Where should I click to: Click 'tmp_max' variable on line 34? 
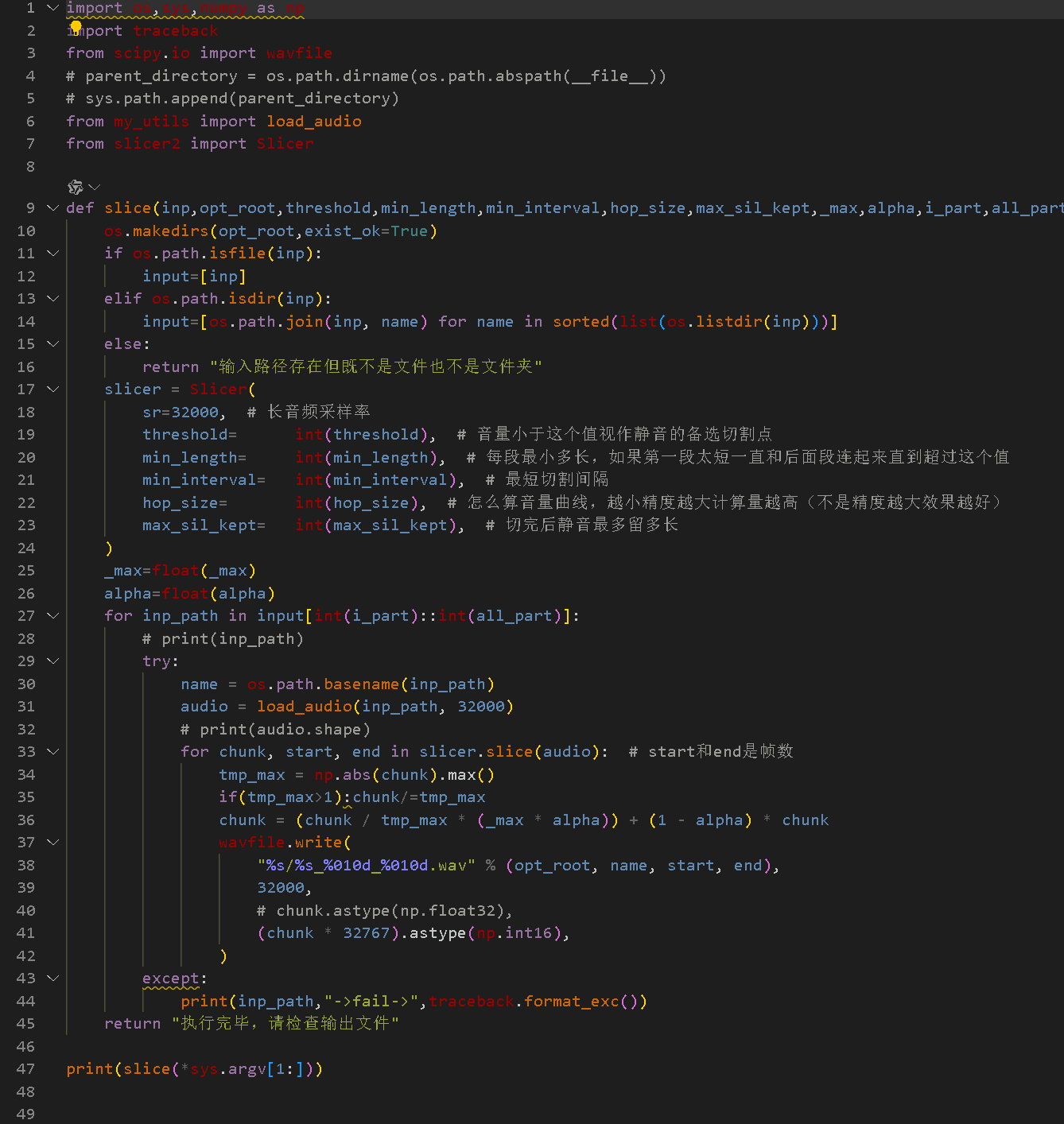[252, 774]
